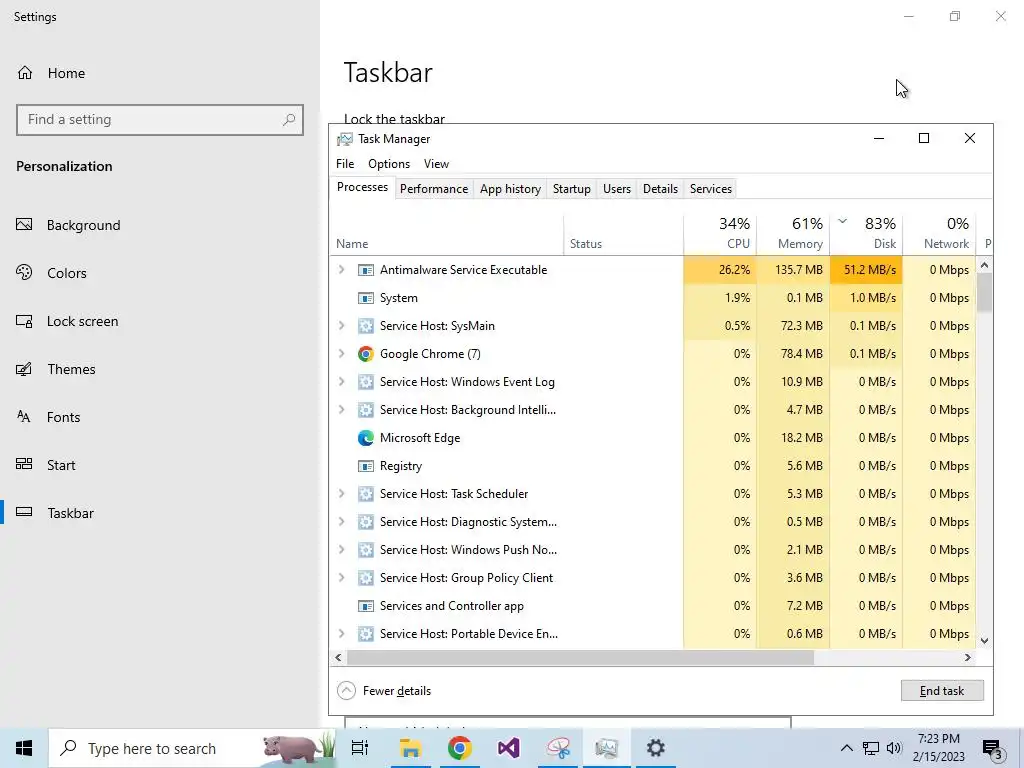
Task: Expand Service Host: Diagnostic System group
Action: pos(341,522)
